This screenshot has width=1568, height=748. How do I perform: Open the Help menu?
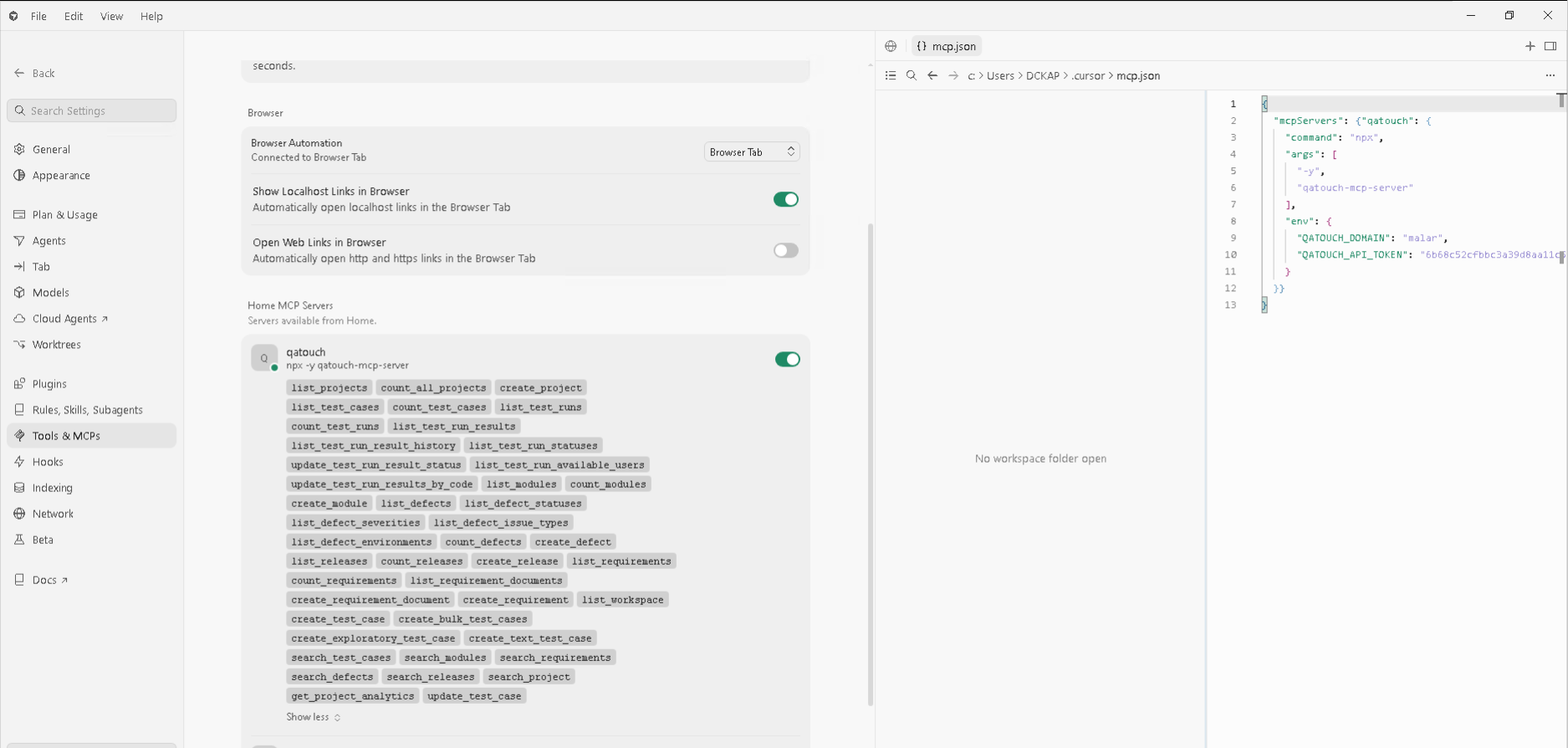pos(151,16)
